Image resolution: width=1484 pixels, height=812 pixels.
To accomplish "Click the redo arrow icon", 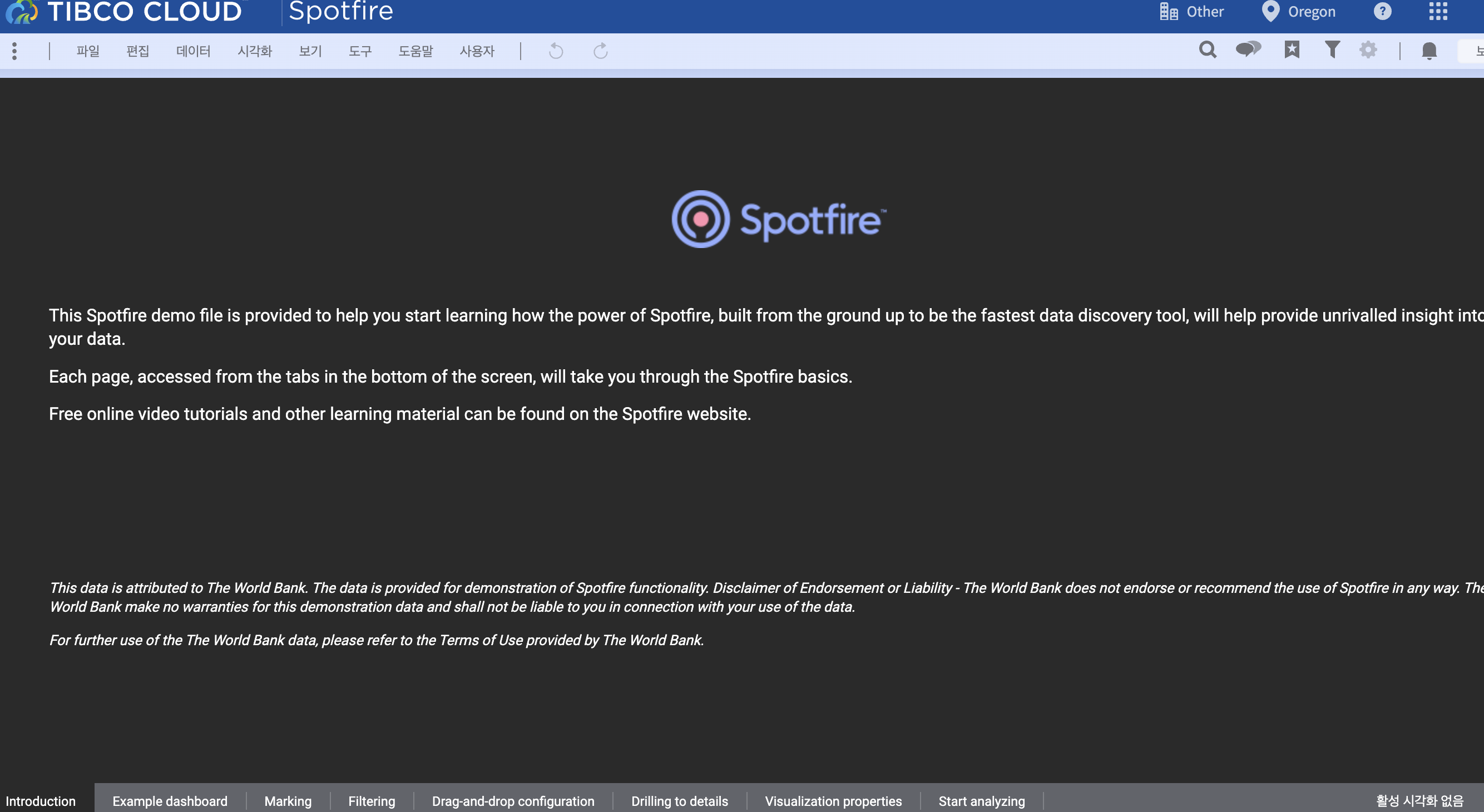I will (600, 51).
